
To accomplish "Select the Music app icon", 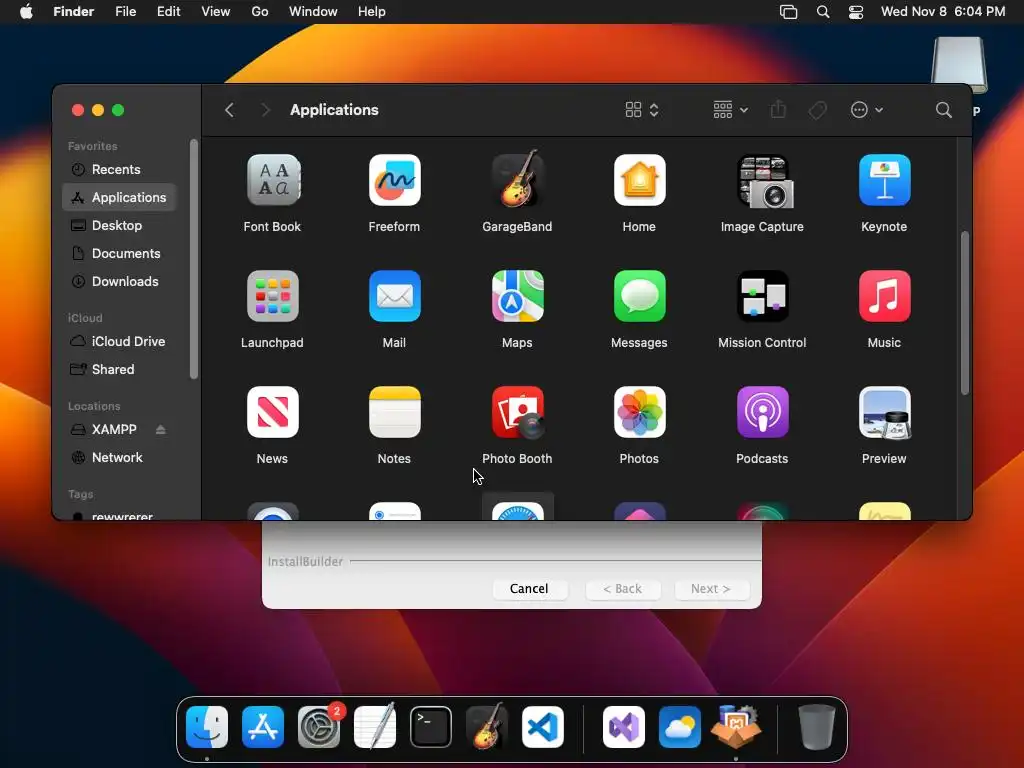I will pyautogui.click(x=884, y=296).
